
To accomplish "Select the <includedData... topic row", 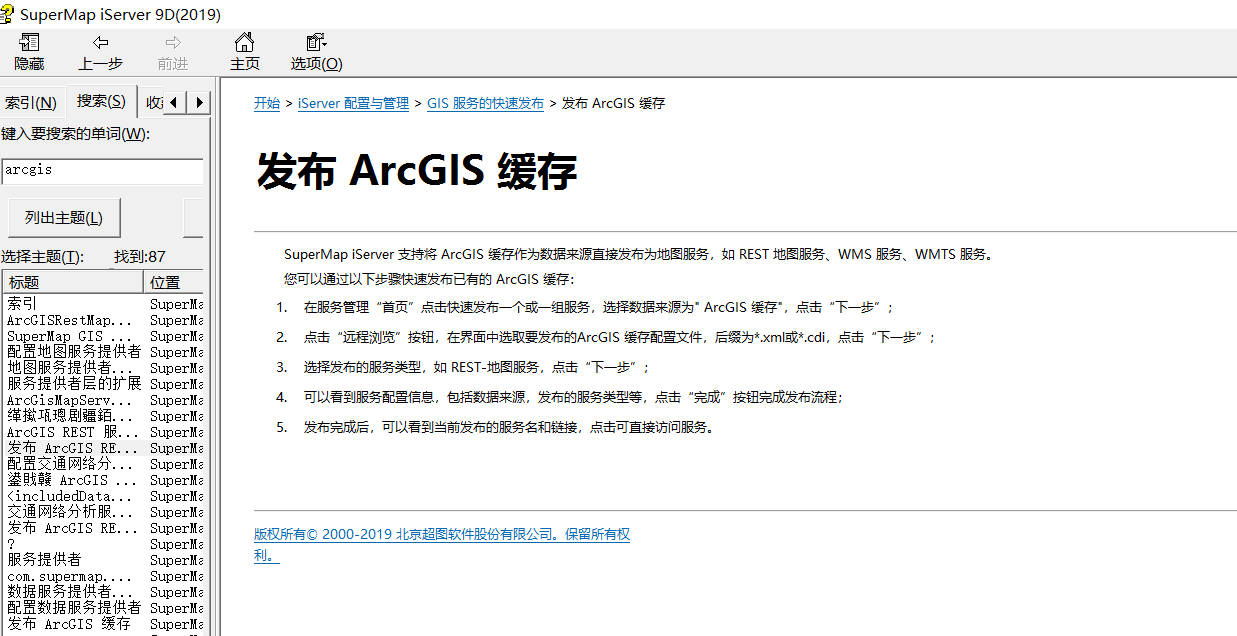I will coord(104,496).
